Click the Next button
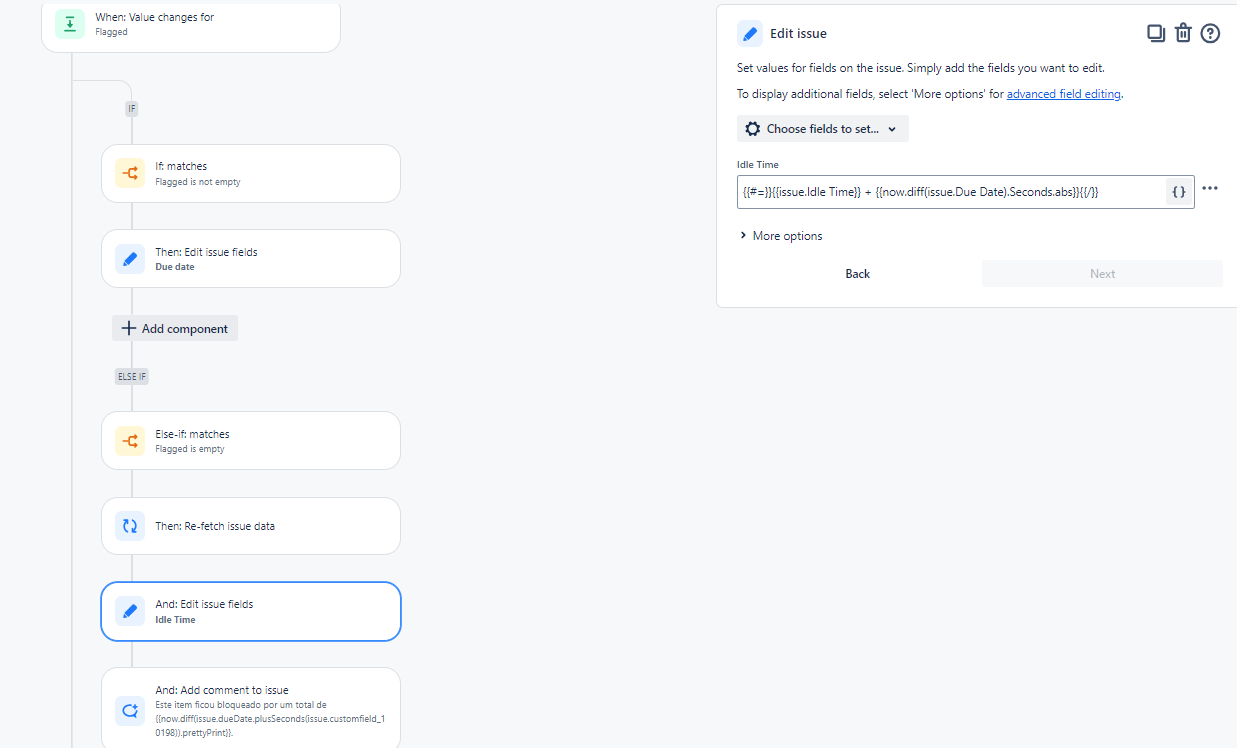Viewport: 1237px width, 748px height. (1102, 274)
